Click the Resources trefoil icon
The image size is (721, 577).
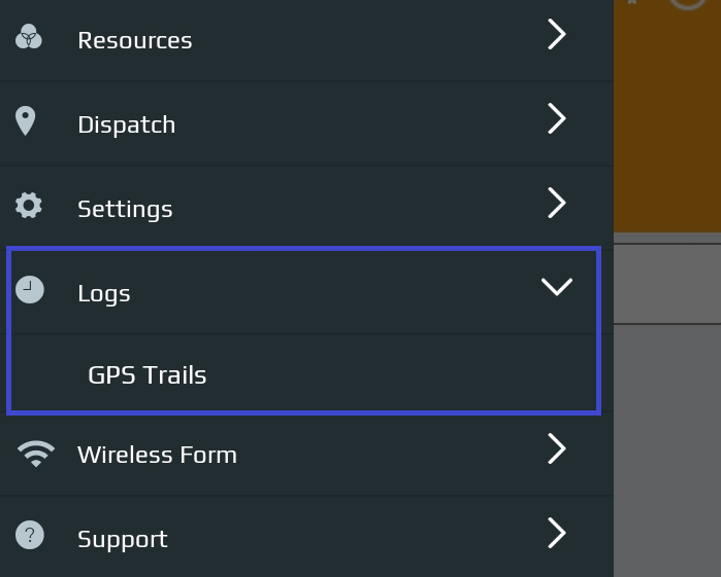pos(29,37)
